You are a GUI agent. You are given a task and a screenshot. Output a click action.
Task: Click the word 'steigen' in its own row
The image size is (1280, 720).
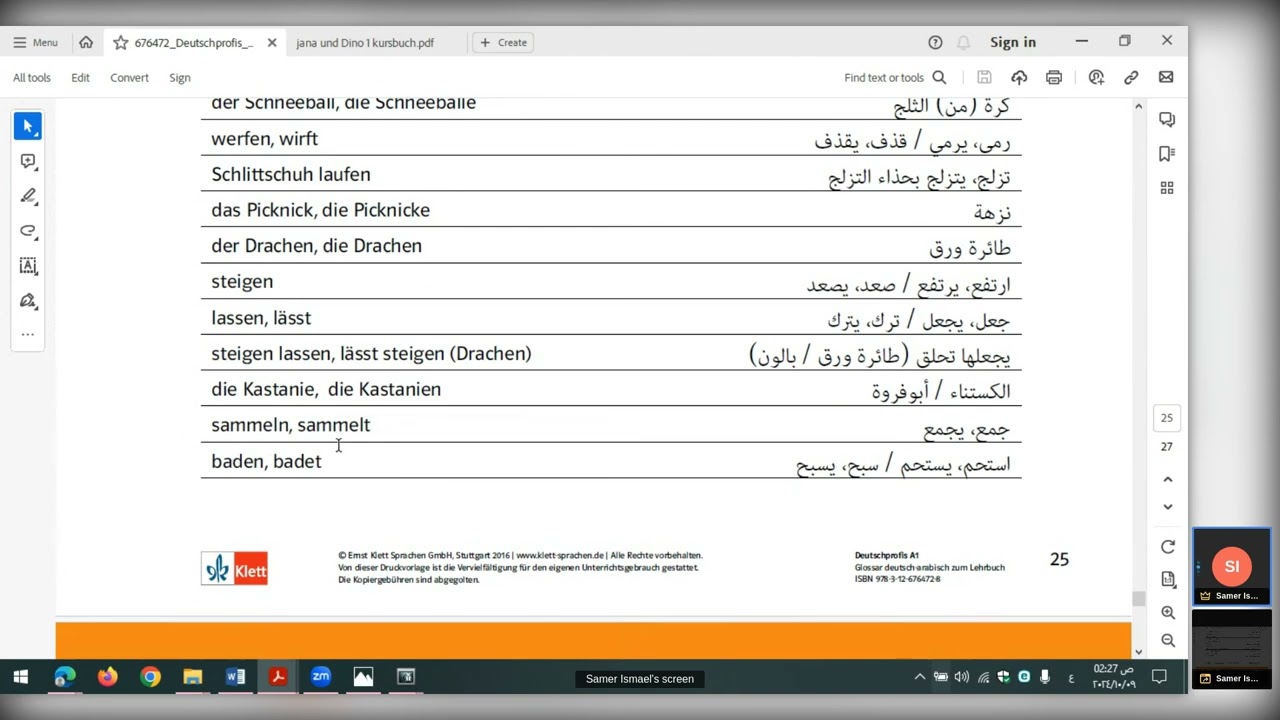click(x=242, y=282)
